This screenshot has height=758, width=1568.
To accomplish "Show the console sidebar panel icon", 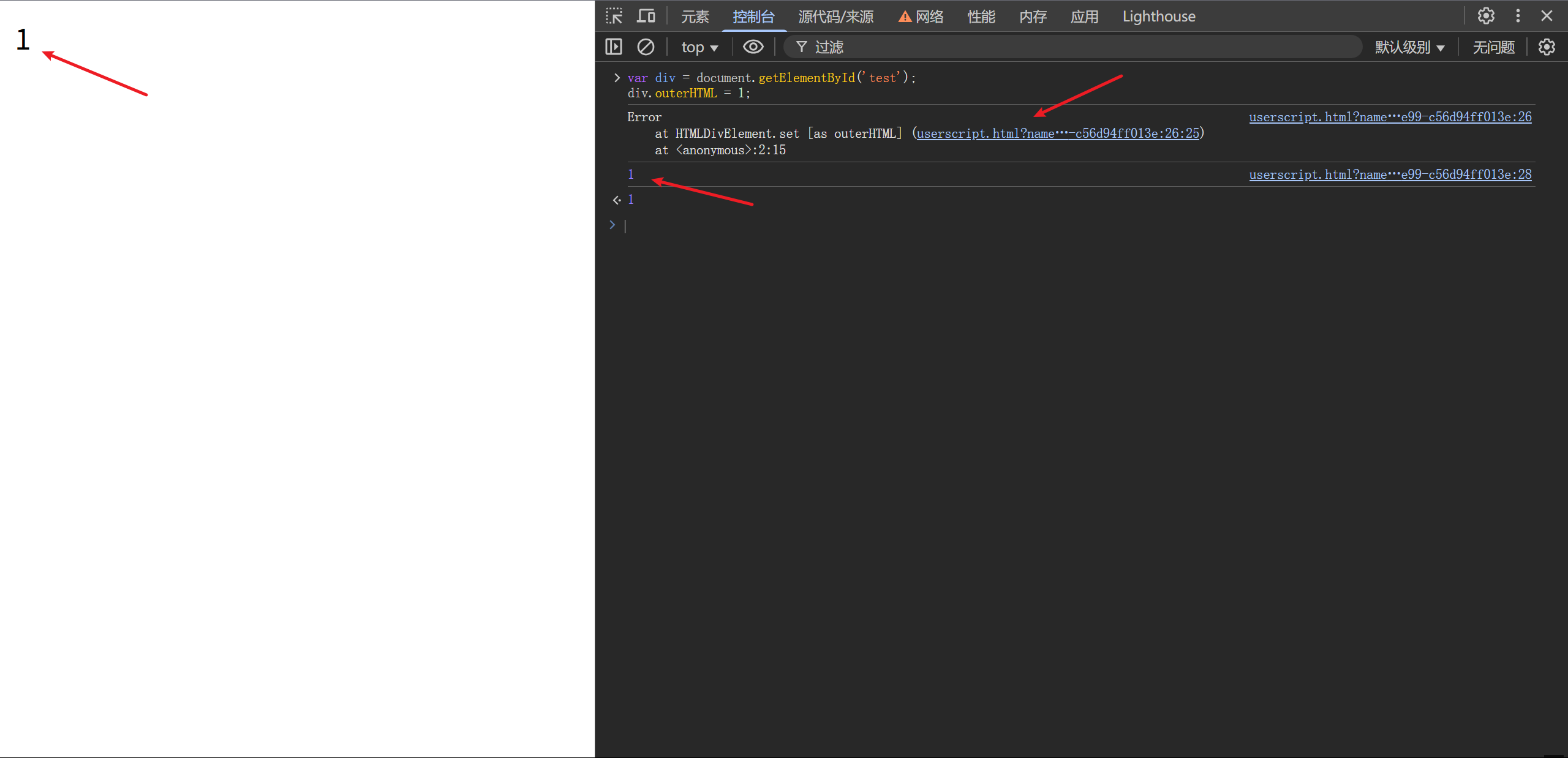I will pos(614,47).
